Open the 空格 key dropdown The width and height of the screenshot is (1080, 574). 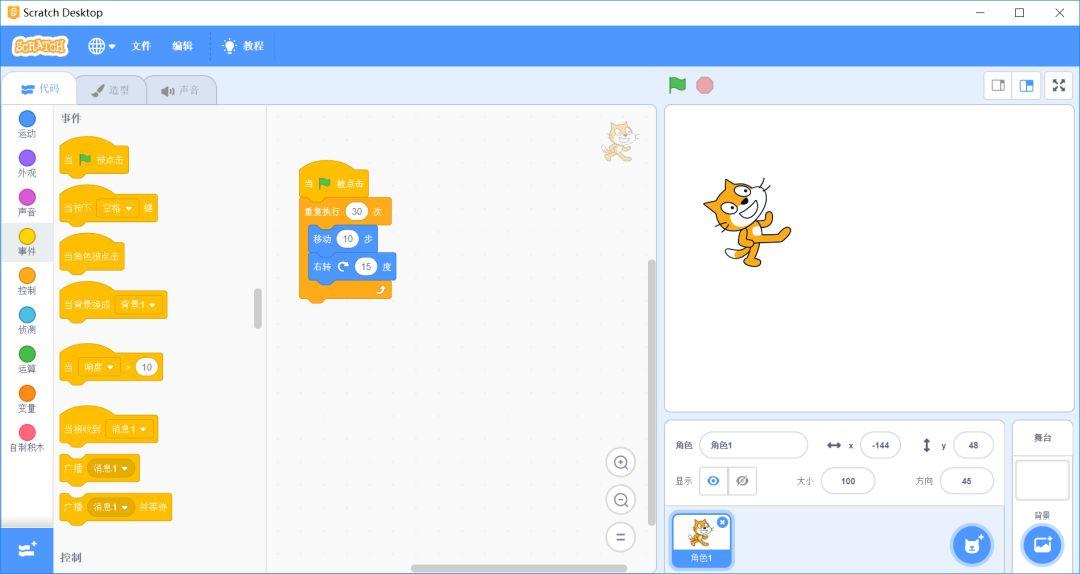tap(118, 207)
